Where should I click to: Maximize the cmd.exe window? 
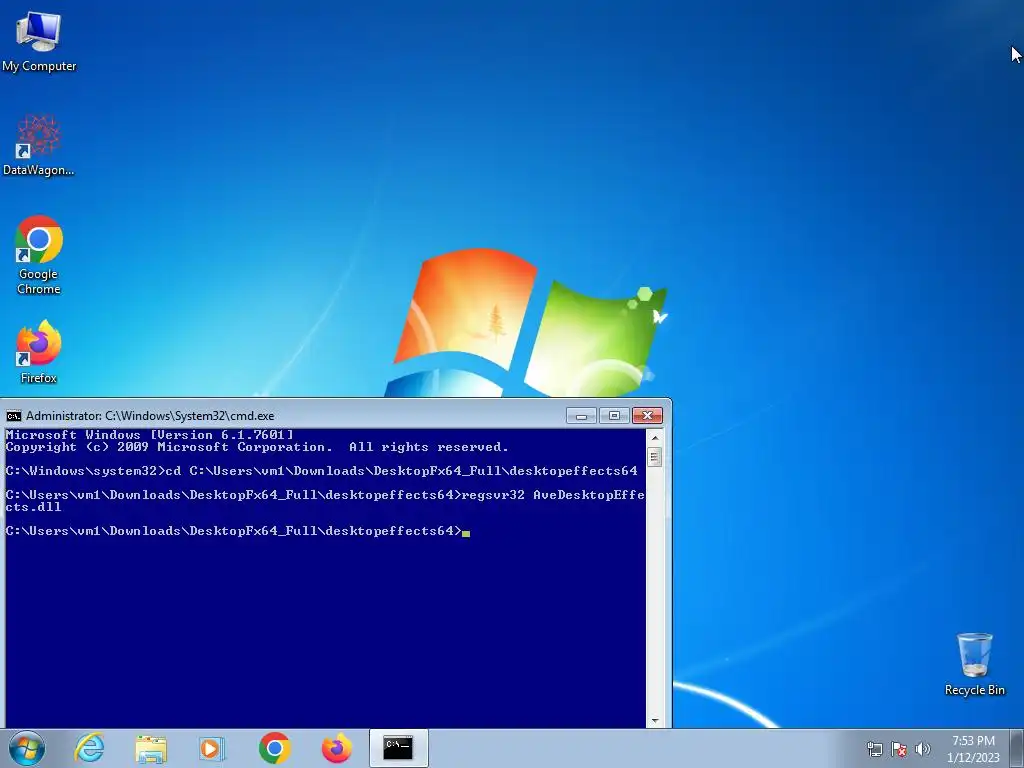(614, 415)
